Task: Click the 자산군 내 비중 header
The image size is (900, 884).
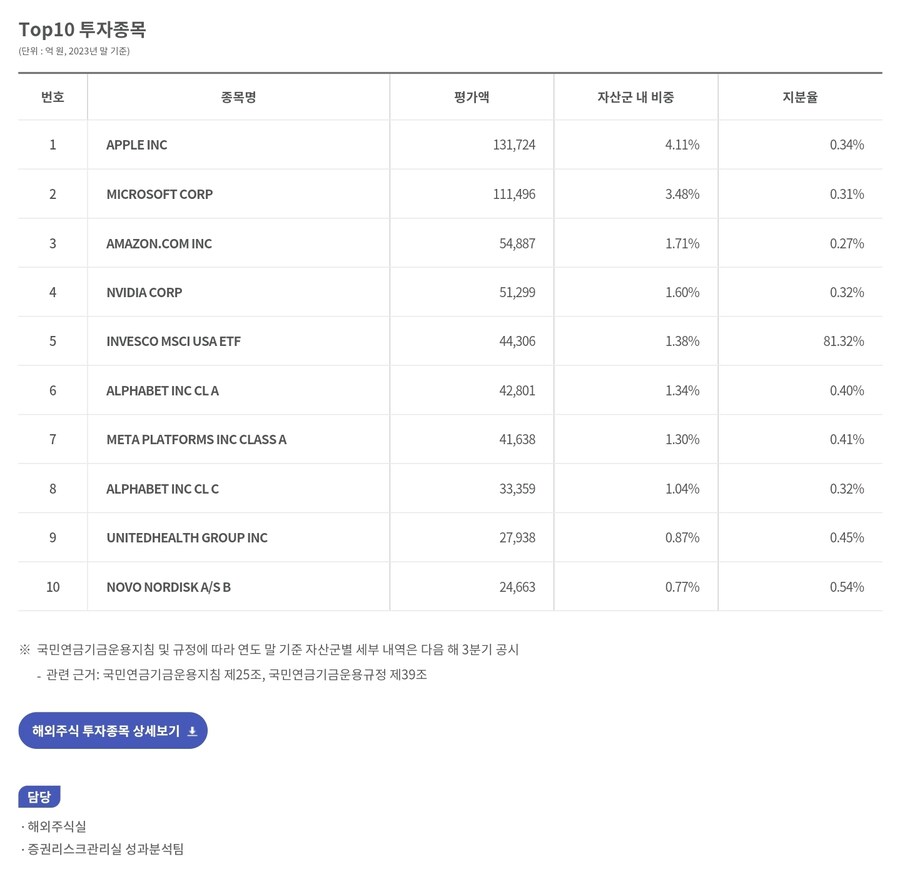Action: [x=635, y=97]
